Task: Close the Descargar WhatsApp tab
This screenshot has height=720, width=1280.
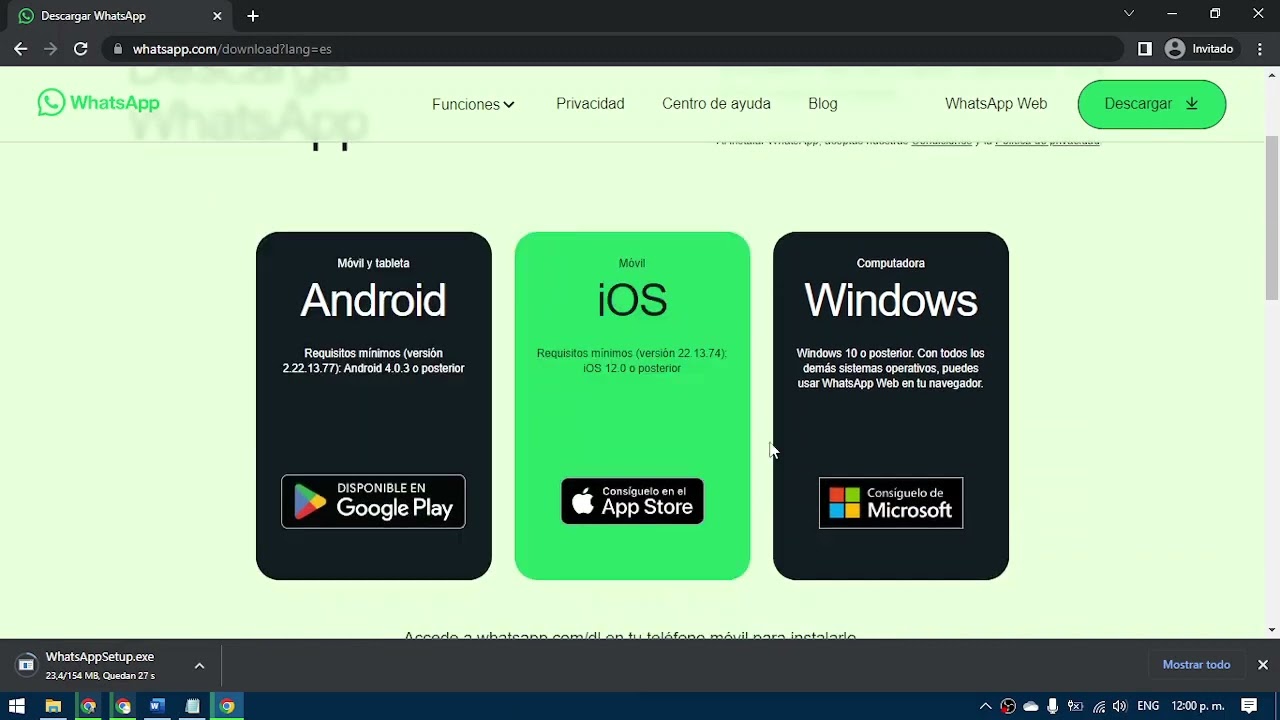Action: click(x=217, y=16)
